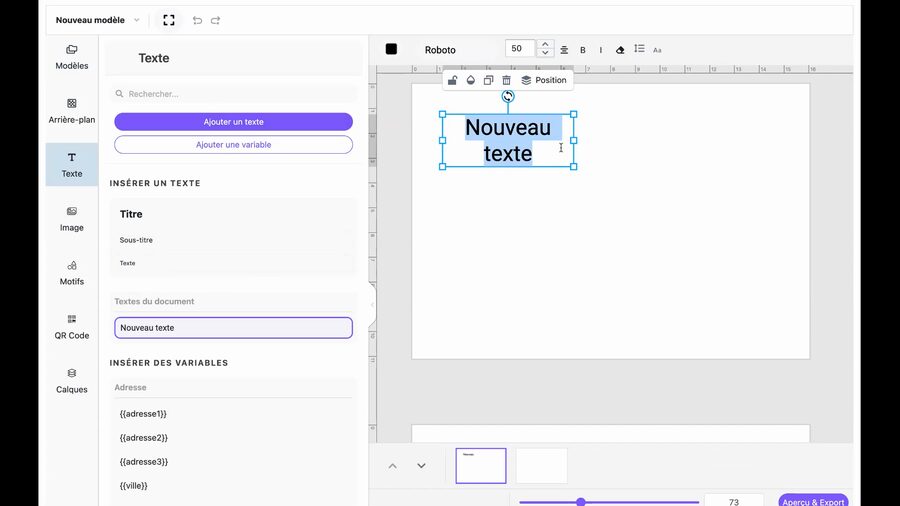Lock the selected text element

[x=452, y=80]
